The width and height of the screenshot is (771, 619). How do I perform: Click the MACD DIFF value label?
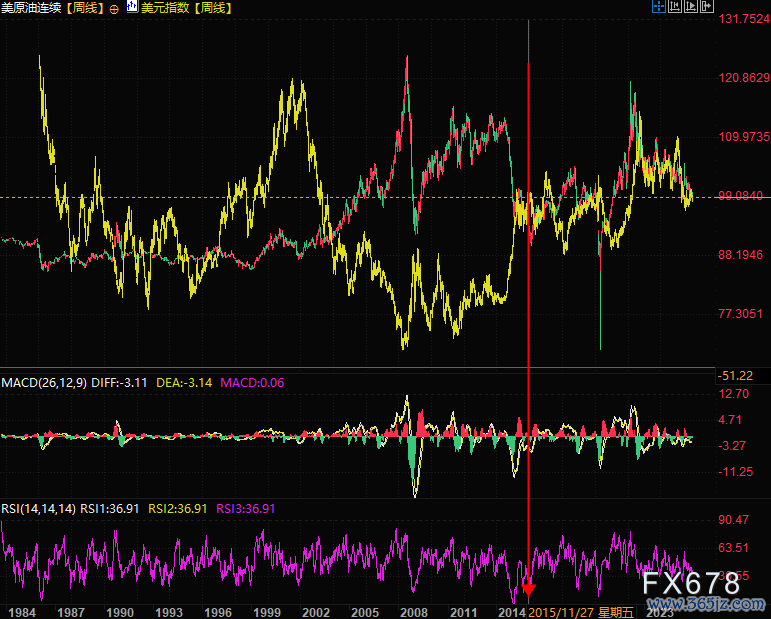[x=119, y=382]
